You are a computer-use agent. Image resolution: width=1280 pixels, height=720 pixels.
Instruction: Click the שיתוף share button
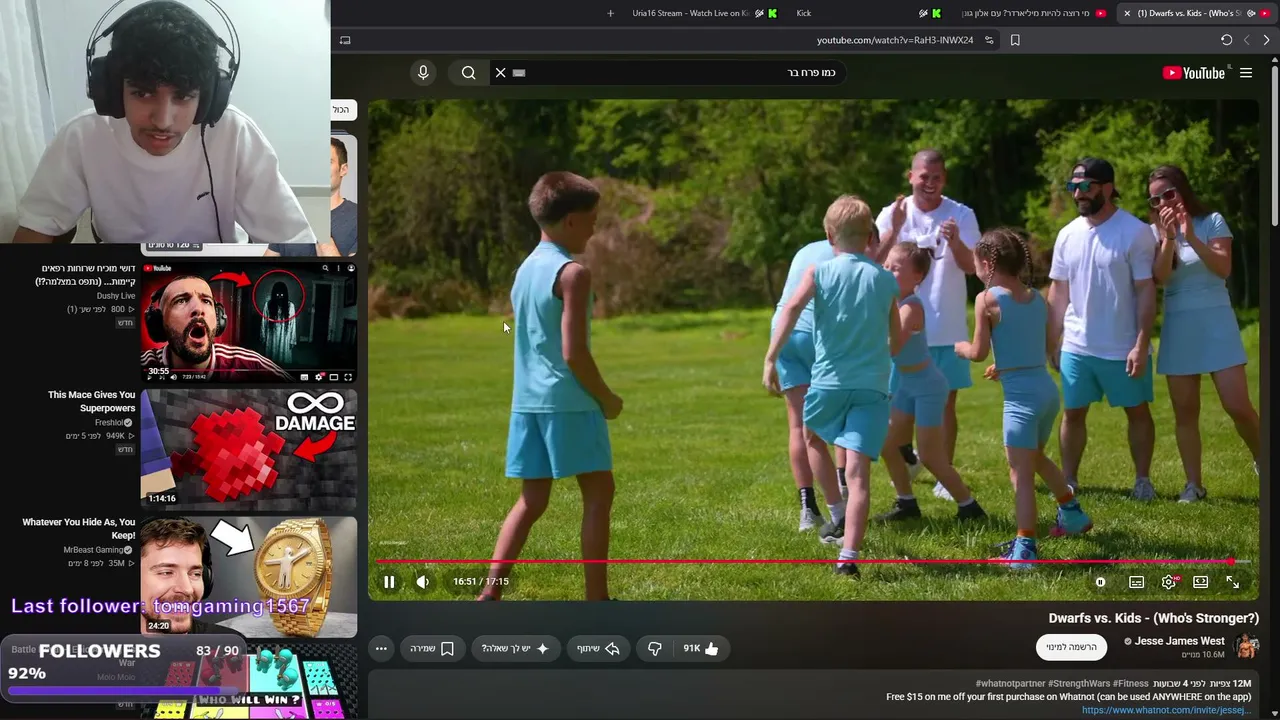click(x=598, y=648)
